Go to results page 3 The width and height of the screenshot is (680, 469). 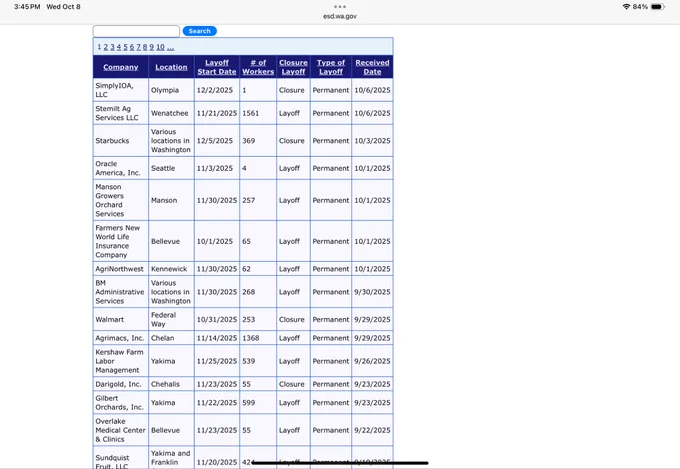click(112, 47)
